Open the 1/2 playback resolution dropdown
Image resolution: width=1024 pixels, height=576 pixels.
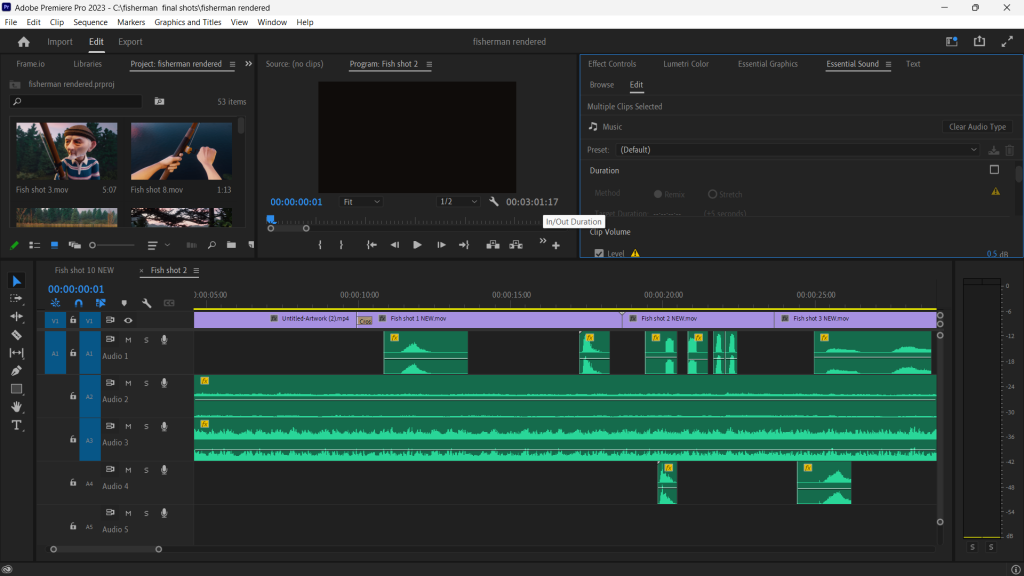(458, 202)
